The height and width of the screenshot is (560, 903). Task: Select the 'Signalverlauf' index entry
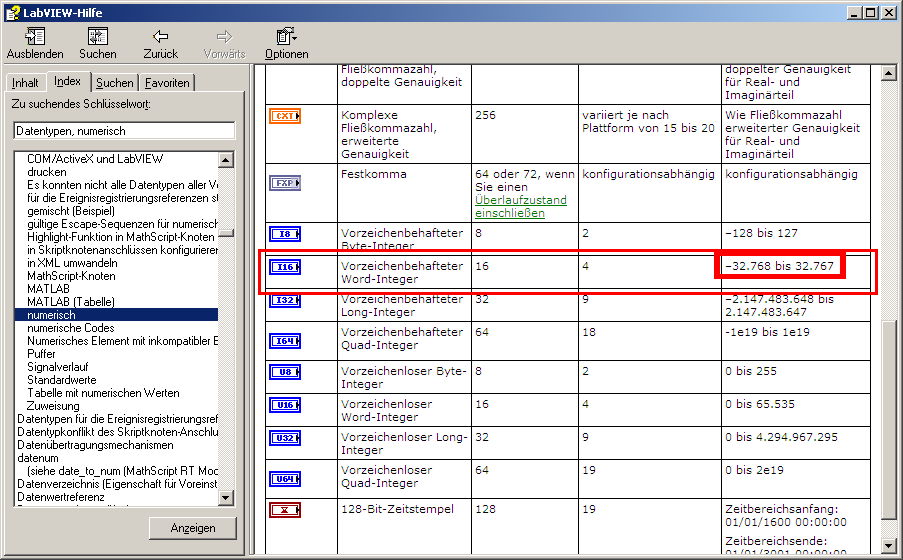coord(58,367)
